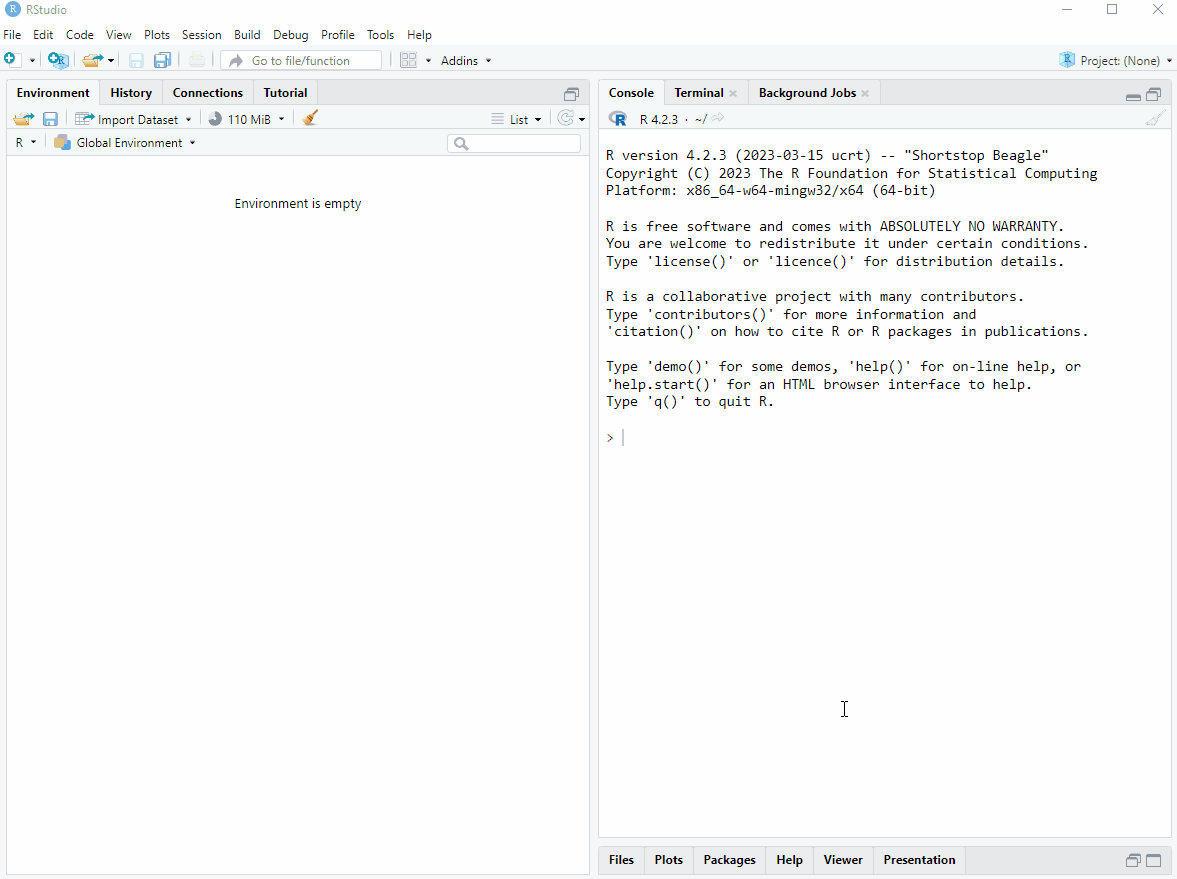1177x879 pixels.
Task: Open the Global Environment dropdown
Action: [x=125, y=143]
